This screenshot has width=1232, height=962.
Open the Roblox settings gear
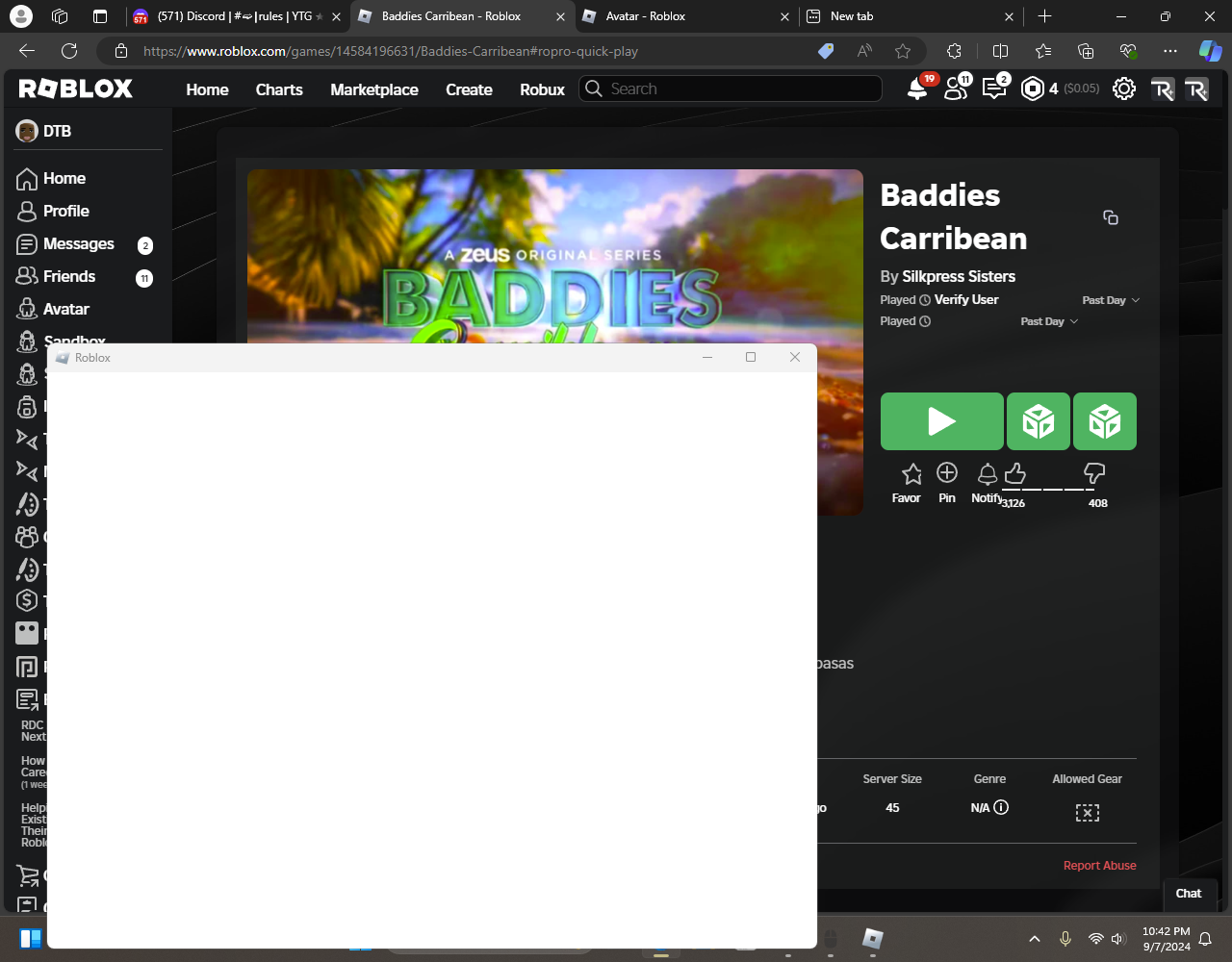click(1124, 89)
